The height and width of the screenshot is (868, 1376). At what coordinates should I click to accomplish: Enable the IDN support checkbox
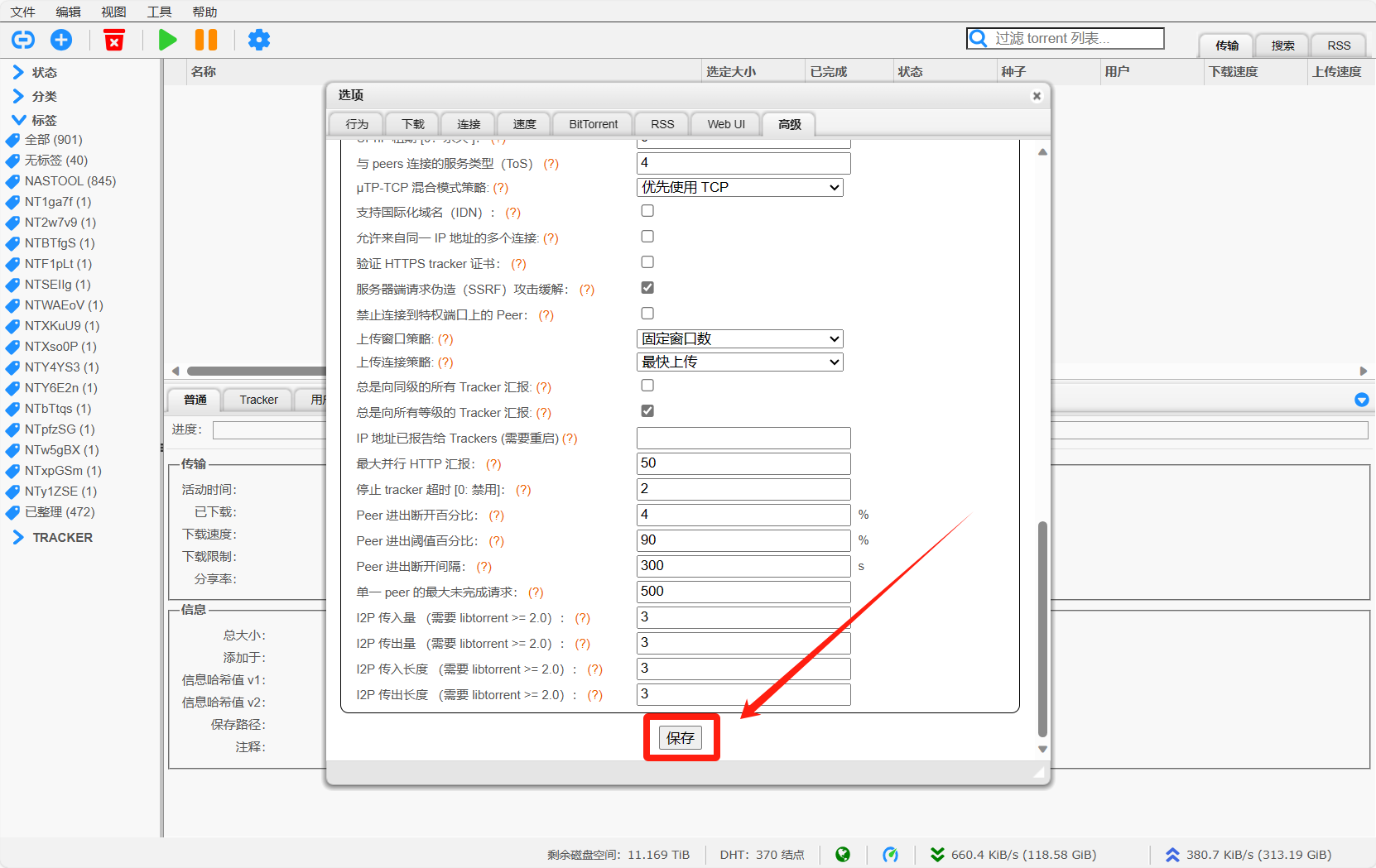click(647, 211)
